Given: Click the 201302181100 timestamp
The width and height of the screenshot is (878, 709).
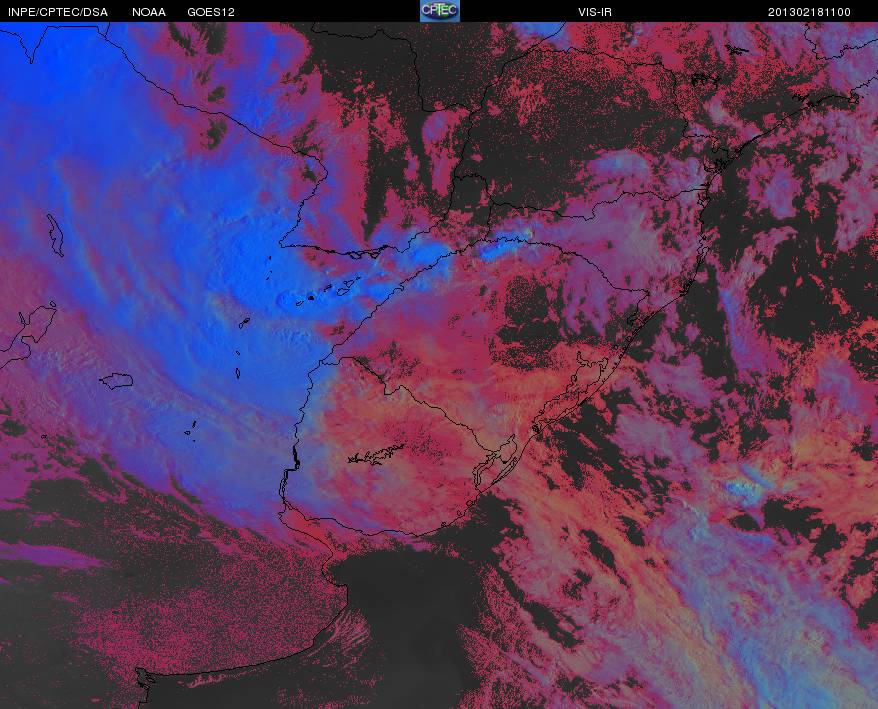Looking at the screenshot, I should click(x=809, y=12).
